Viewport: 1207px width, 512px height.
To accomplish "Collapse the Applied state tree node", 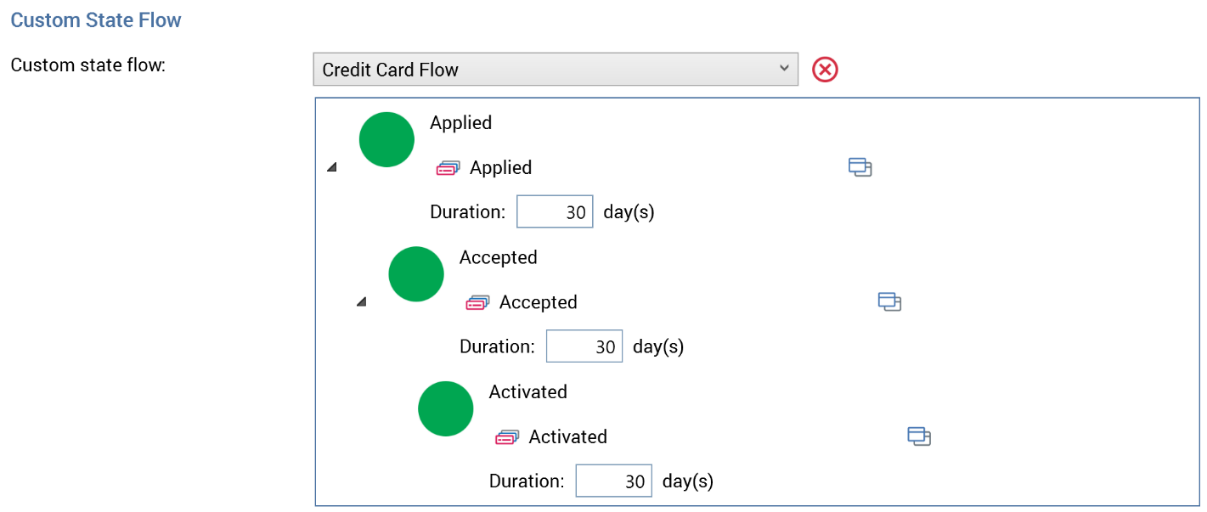I will 332,167.
